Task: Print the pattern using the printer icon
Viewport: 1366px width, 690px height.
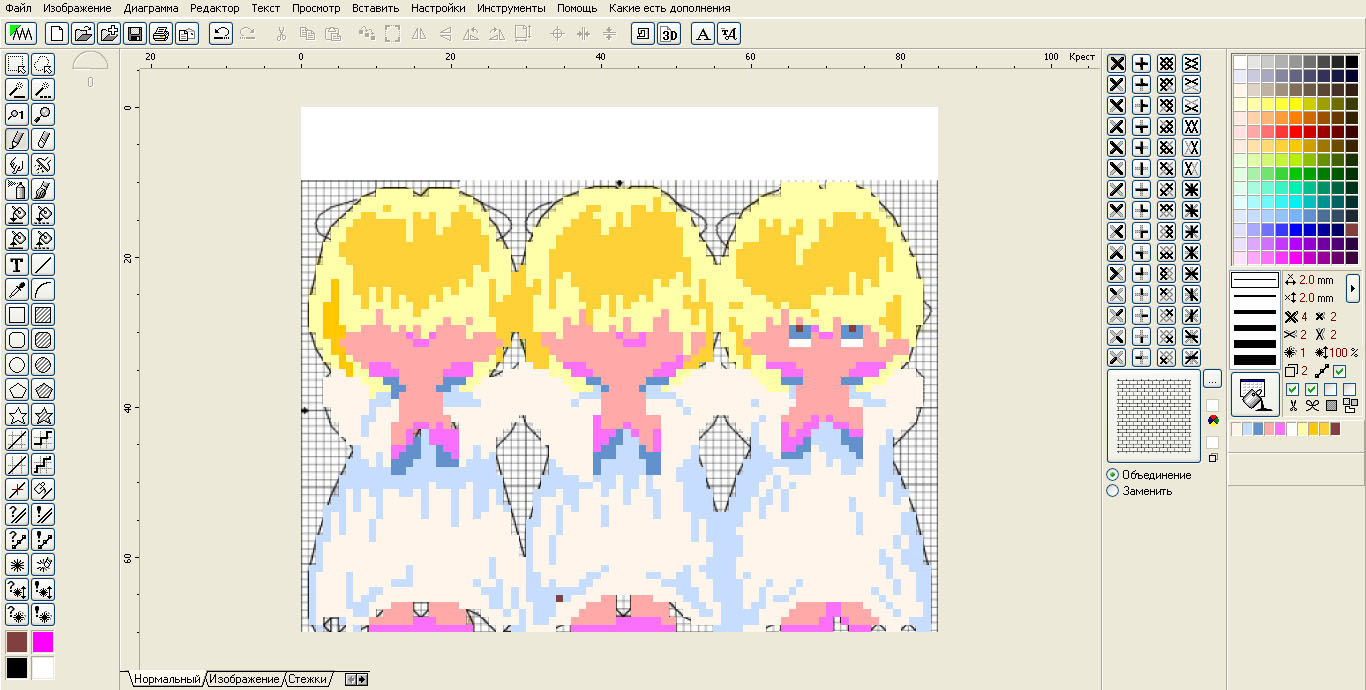Action: (161, 33)
